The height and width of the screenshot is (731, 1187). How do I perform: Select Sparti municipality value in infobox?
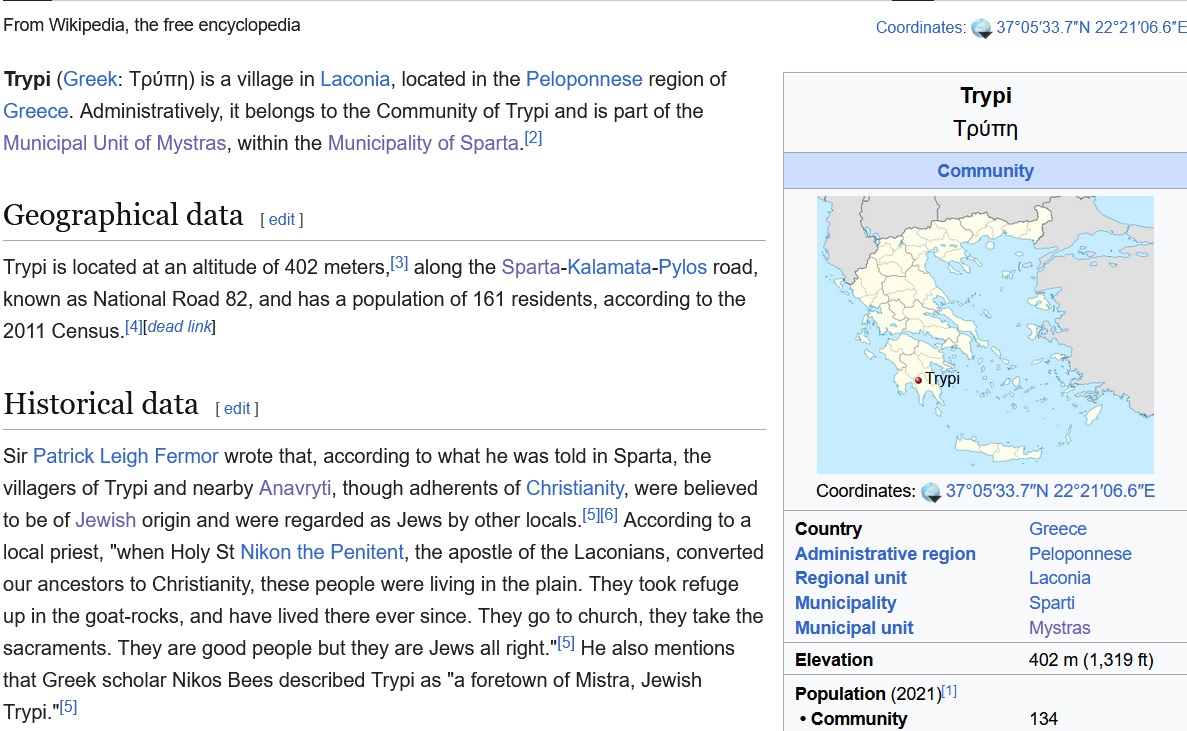coord(1052,603)
